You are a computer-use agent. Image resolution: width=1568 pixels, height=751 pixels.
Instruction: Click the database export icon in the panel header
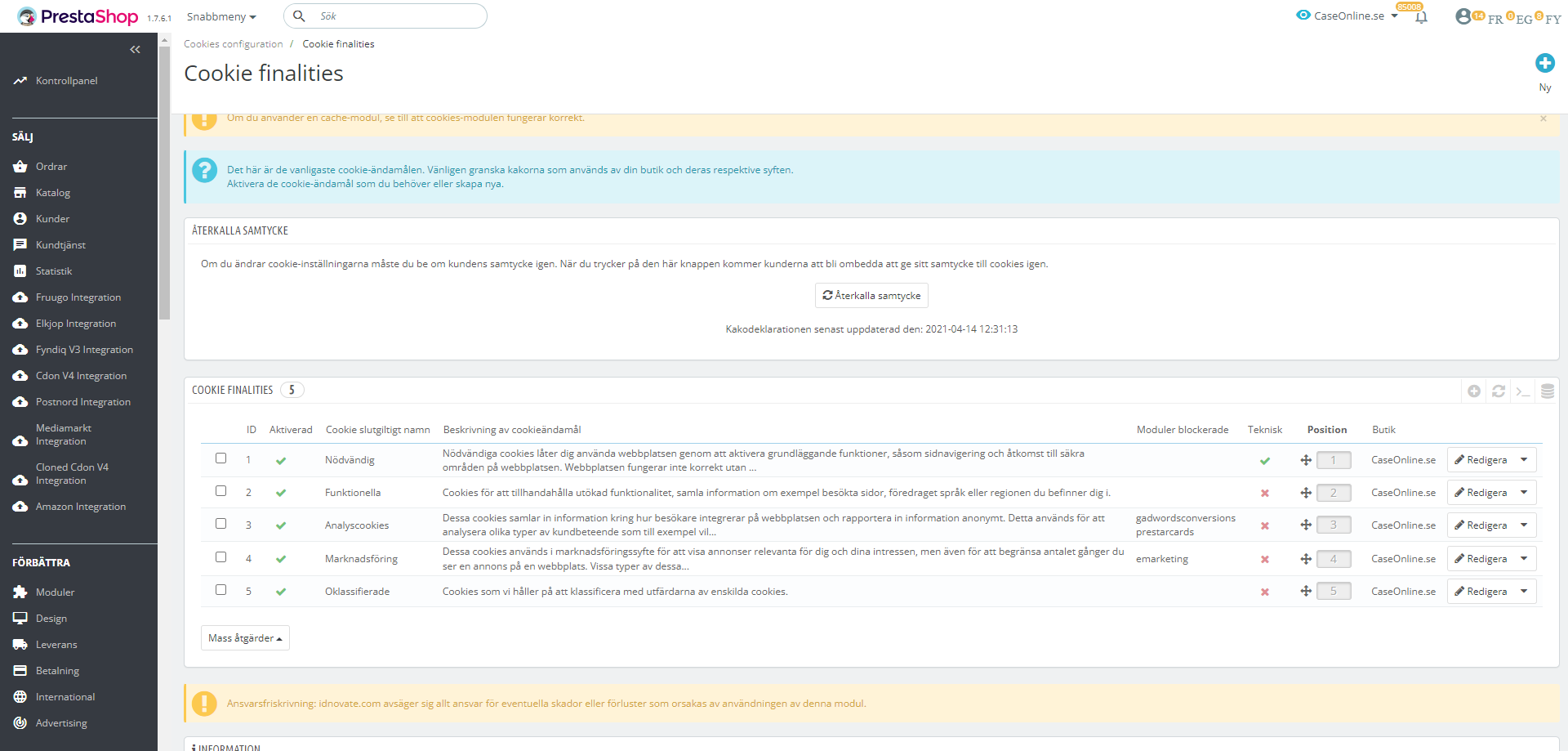coord(1548,391)
